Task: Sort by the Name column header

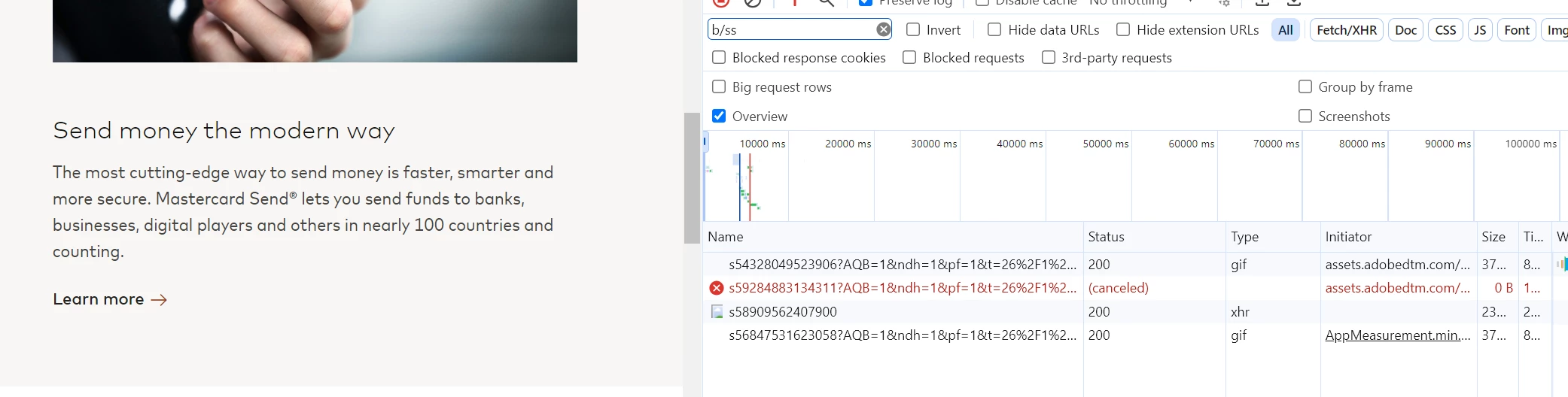Action: coord(893,237)
